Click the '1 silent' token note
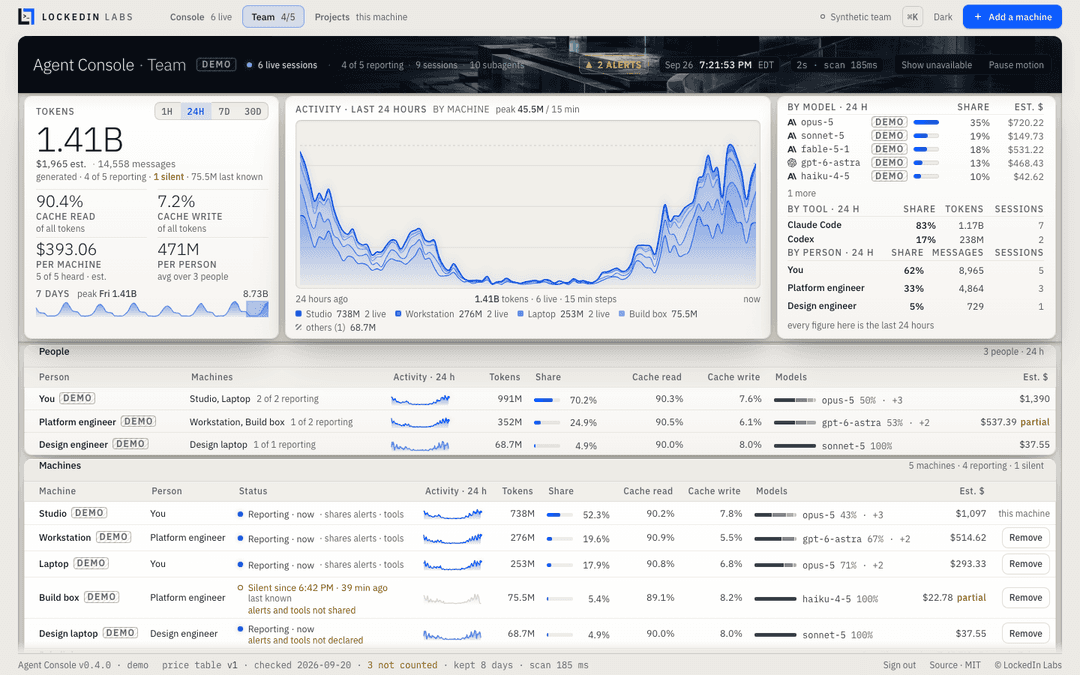Viewport: 1080px width, 675px height. tap(169, 177)
